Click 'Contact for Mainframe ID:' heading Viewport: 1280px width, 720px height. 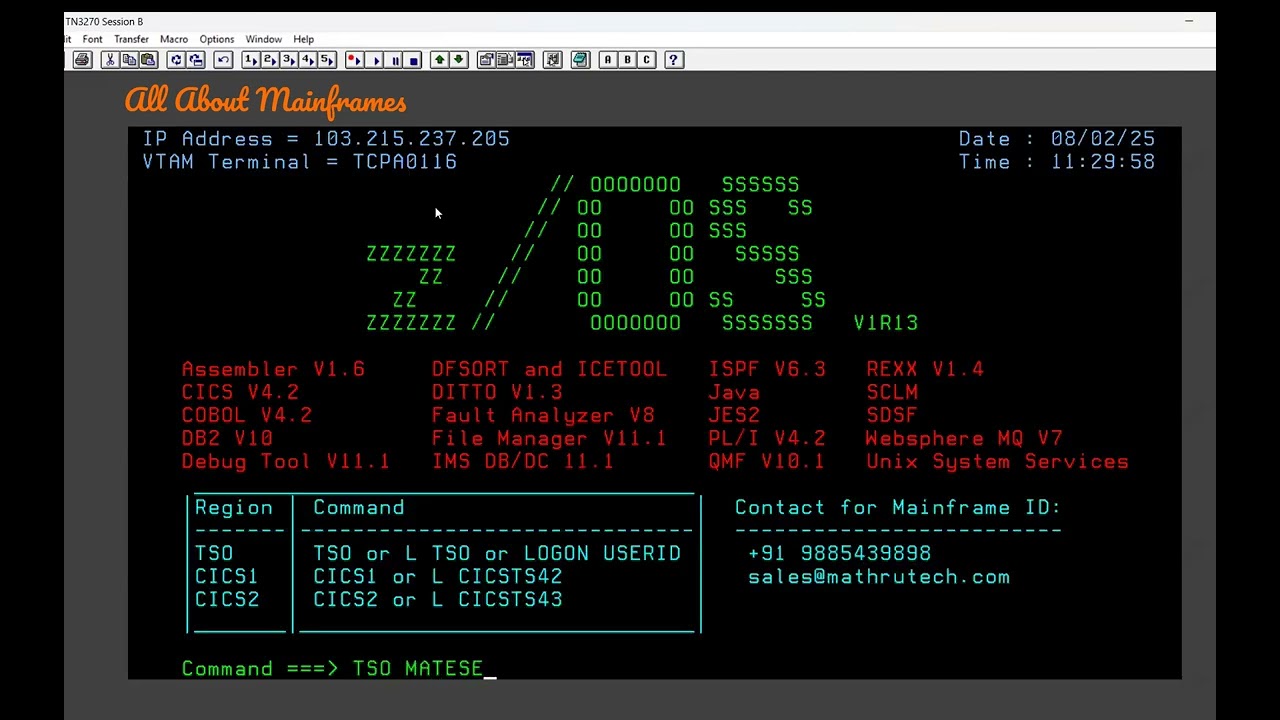(898, 507)
